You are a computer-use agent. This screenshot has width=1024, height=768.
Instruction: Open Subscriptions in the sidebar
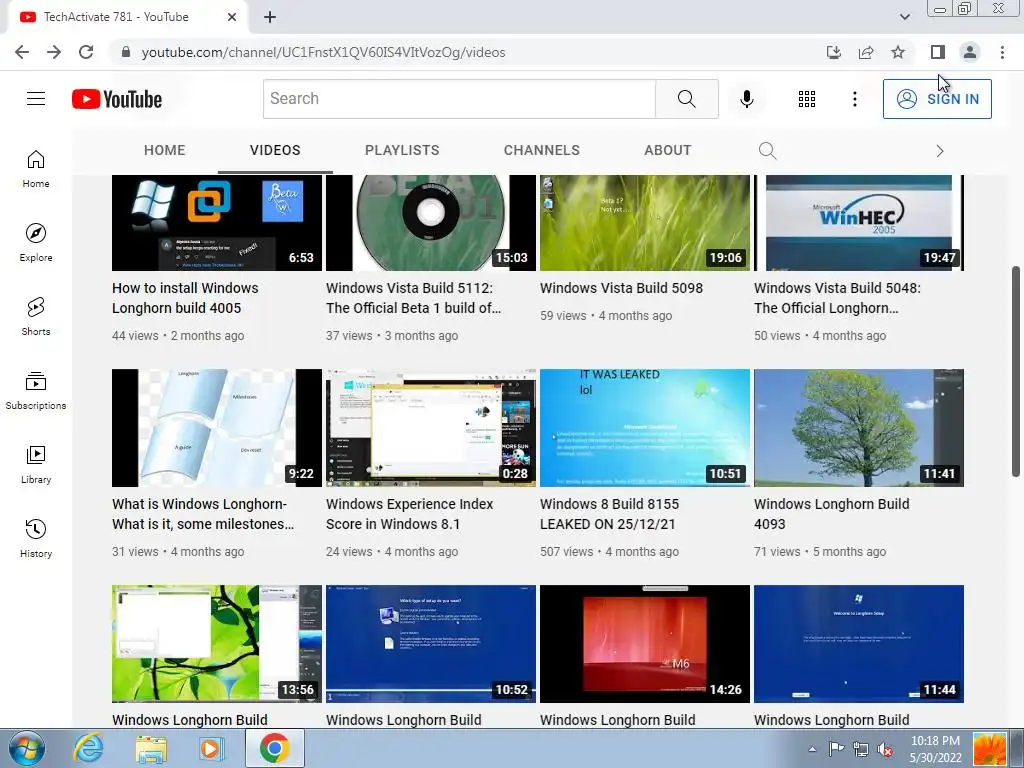click(36, 391)
